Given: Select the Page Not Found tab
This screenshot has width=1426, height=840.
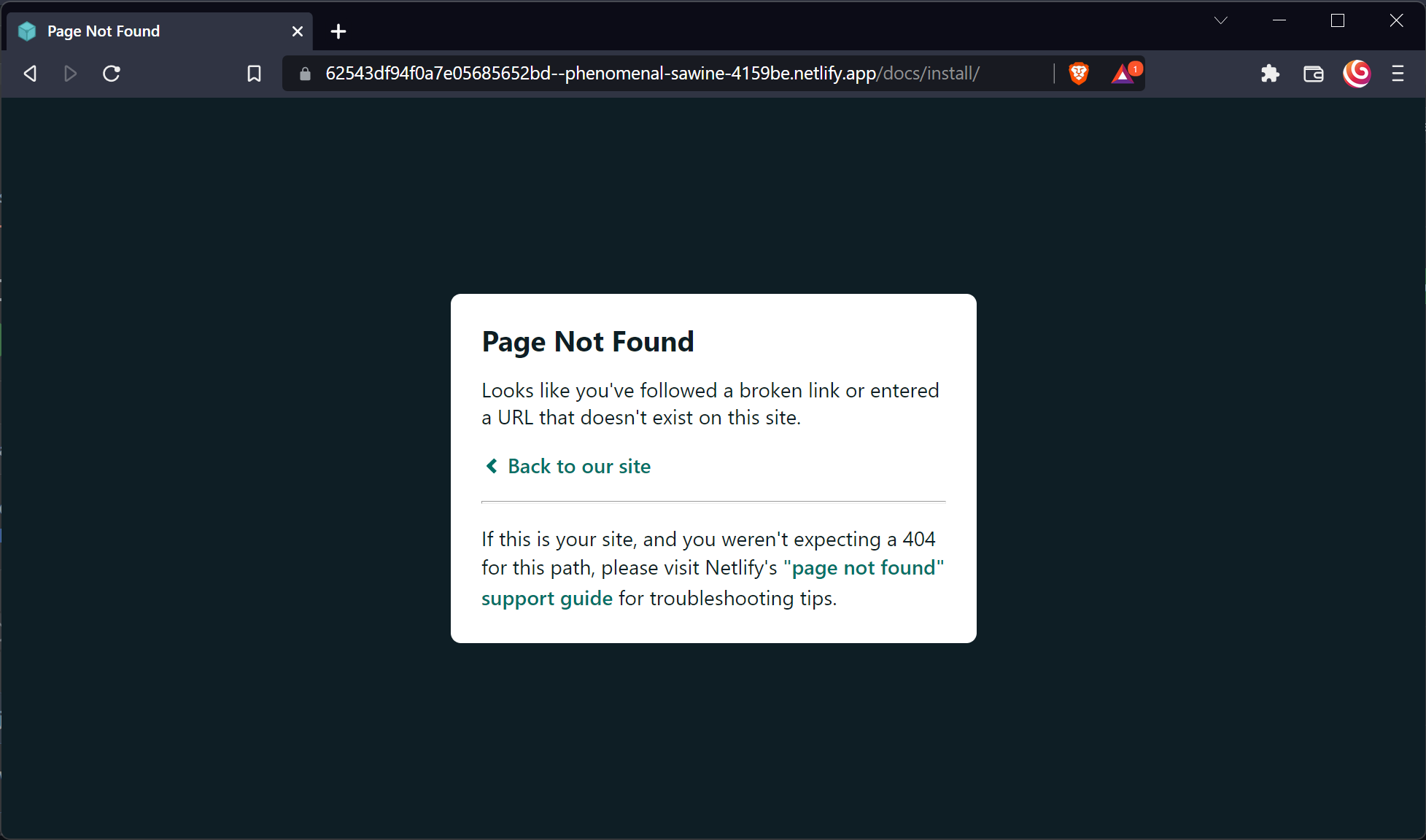Looking at the screenshot, I should (x=104, y=31).
